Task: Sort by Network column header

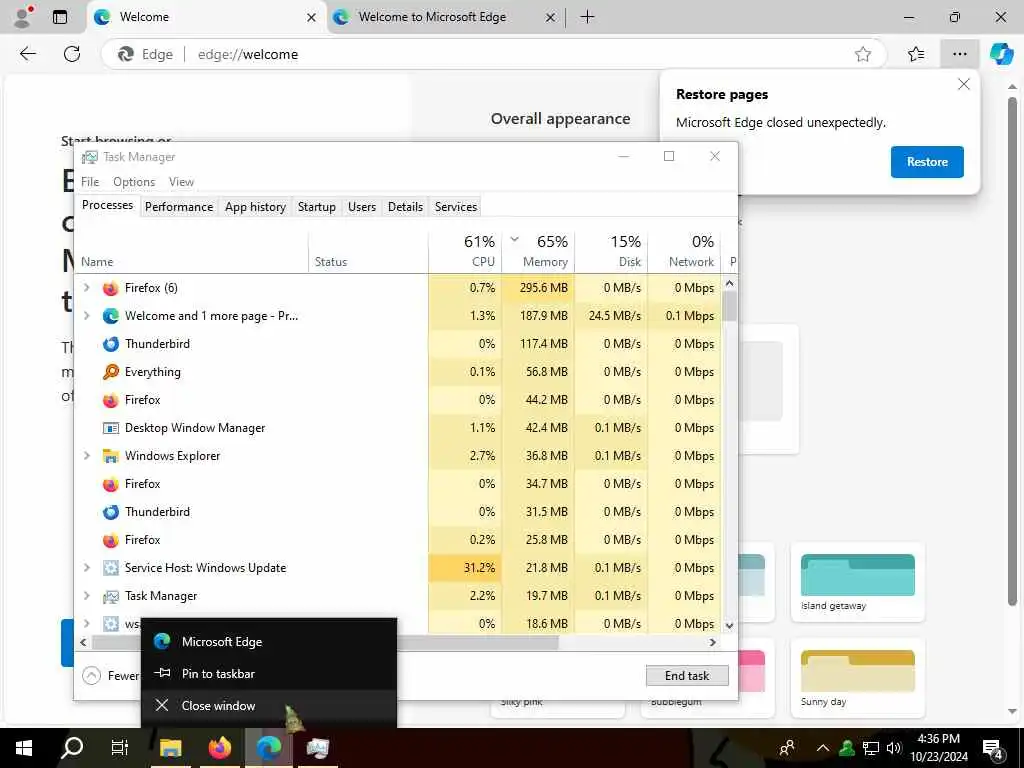Action: pyautogui.click(x=684, y=251)
